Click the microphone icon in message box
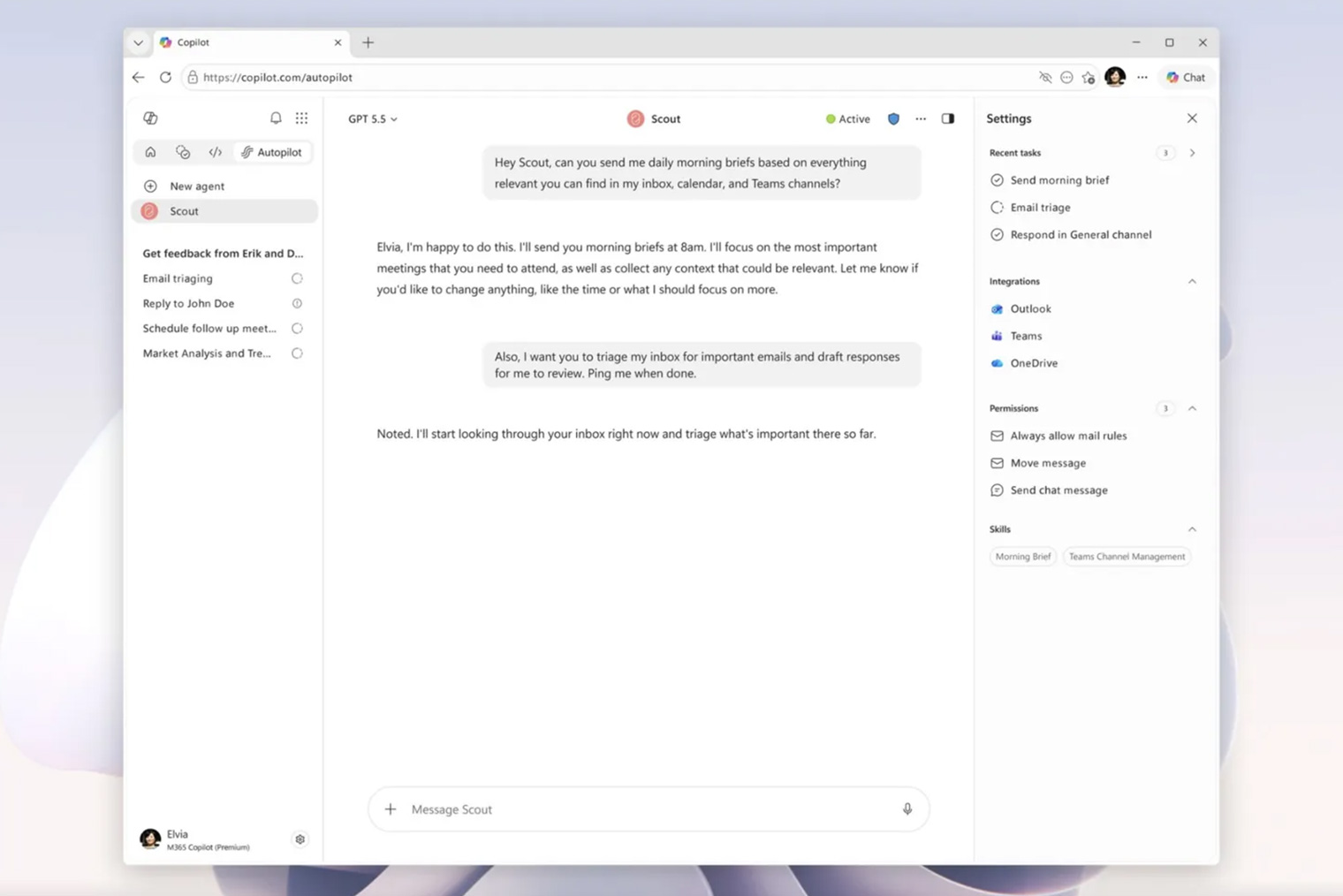The height and width of the screenshot is (896, 1343). click(907, 809)
